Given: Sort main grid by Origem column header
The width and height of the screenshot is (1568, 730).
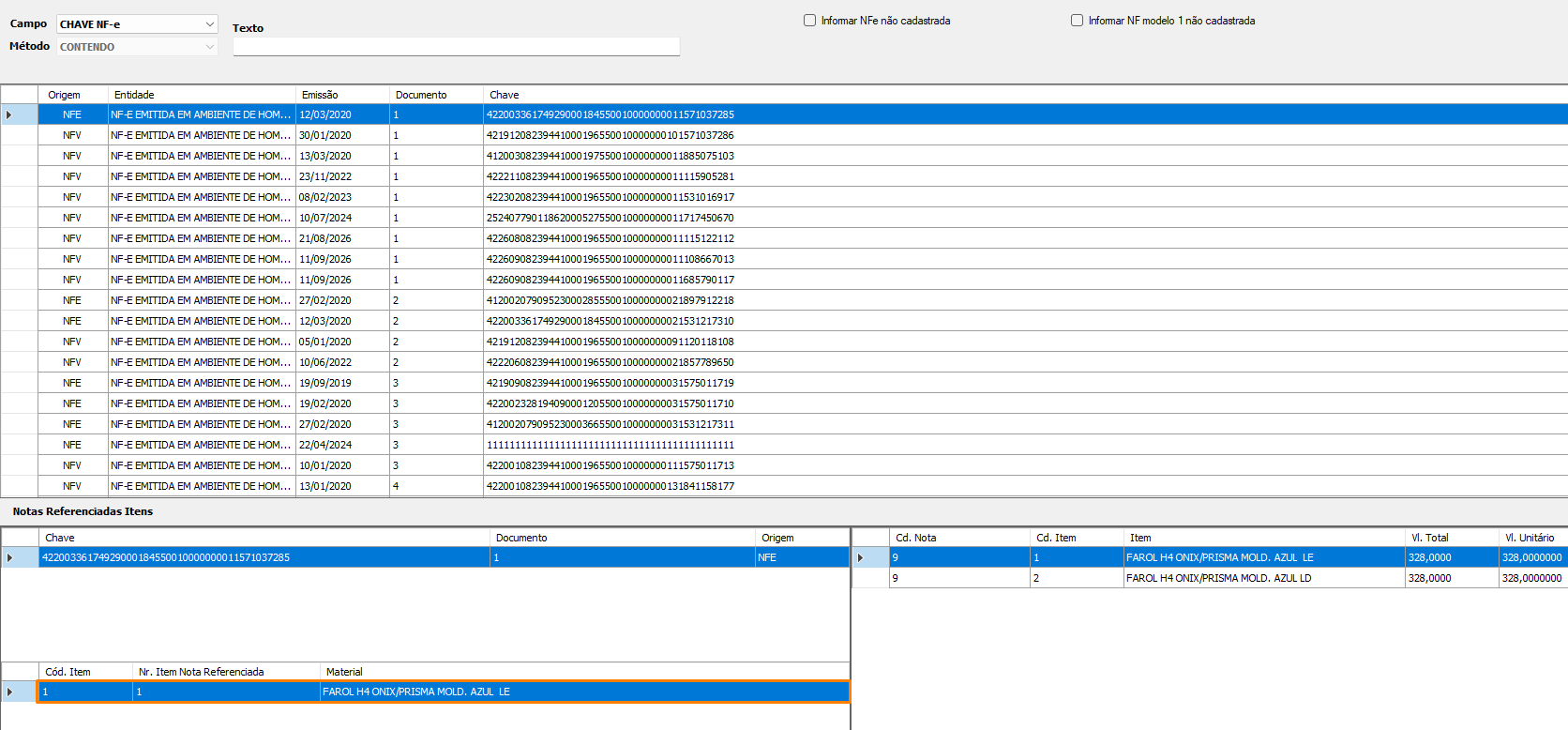Looking at the screenshot, I should (73, 95).
